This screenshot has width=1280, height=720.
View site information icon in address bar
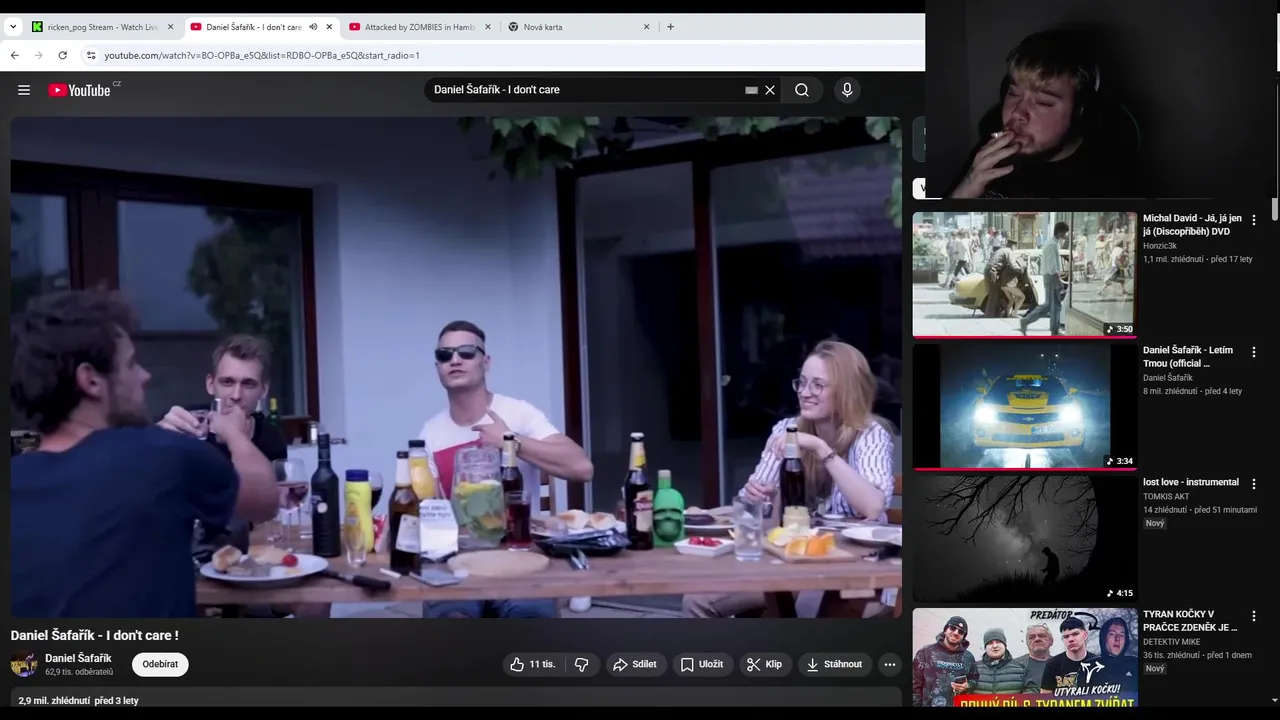pyautogui.click(x=91, y=55)
